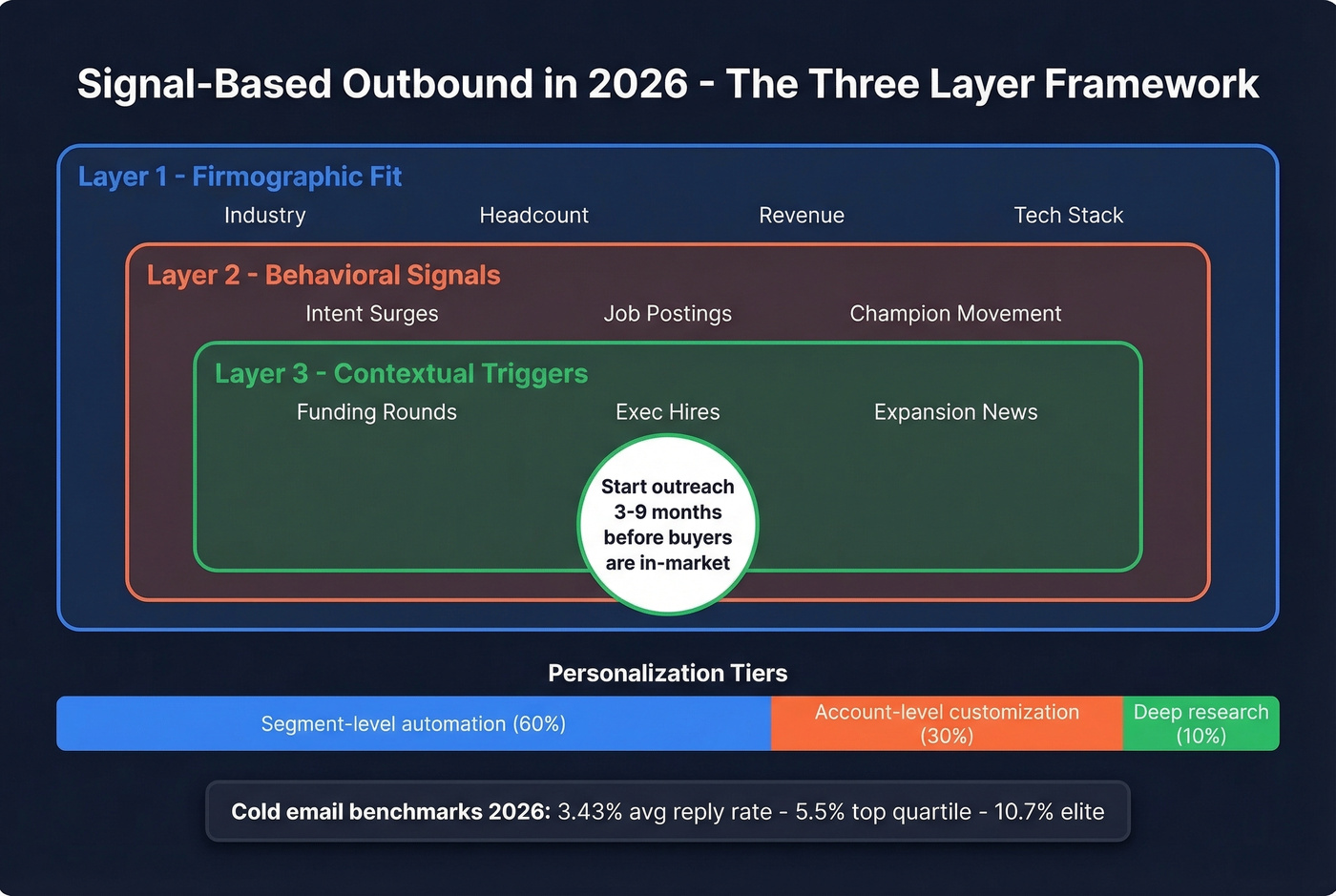Screen dimensions: 1336x896
Task: Select the Tech Stack item
Action: 1069,215
